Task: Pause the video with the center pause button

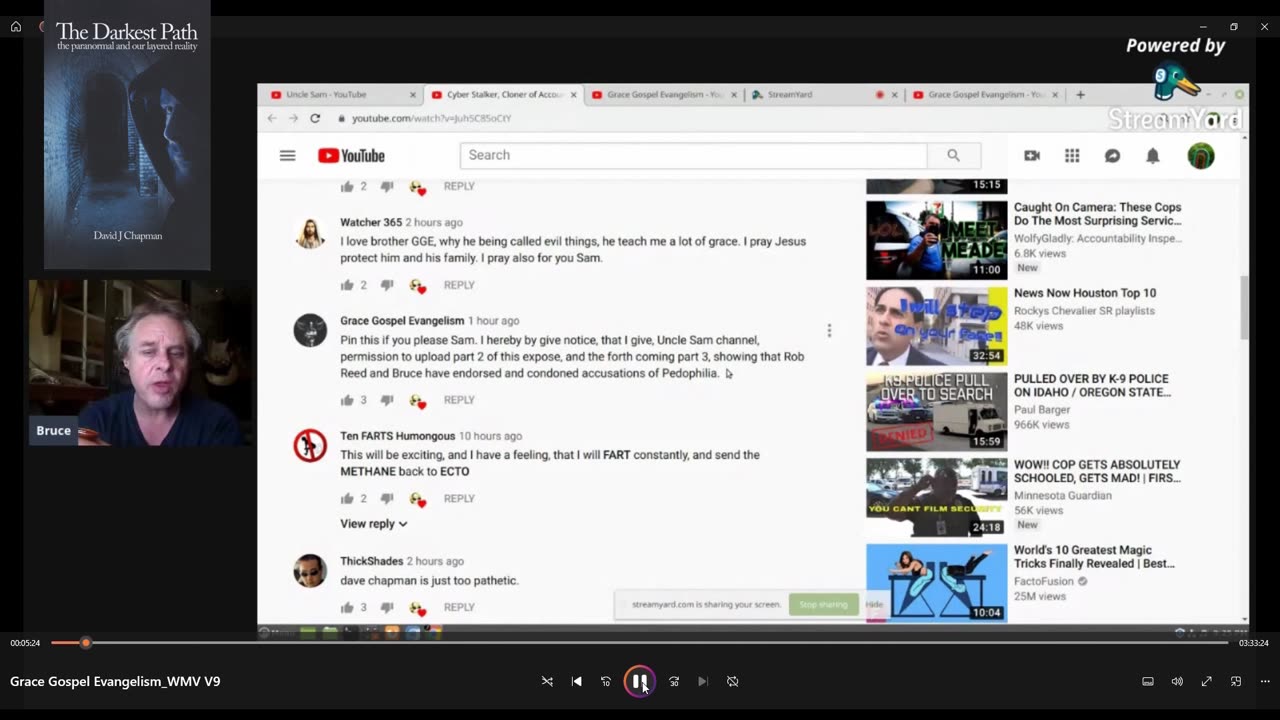Action: (639, 681)
